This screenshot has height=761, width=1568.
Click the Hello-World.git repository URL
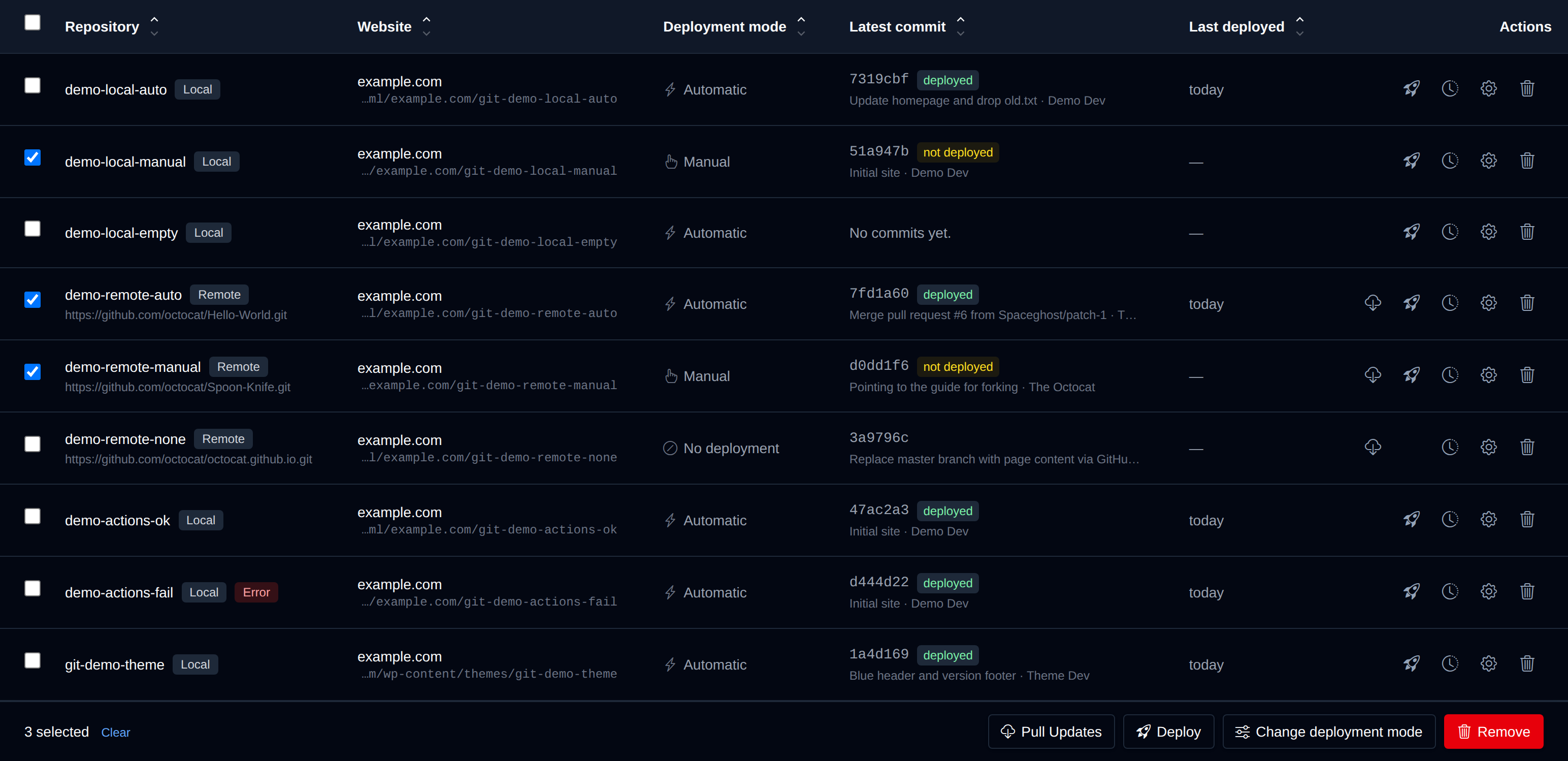(x=176, y=315)
